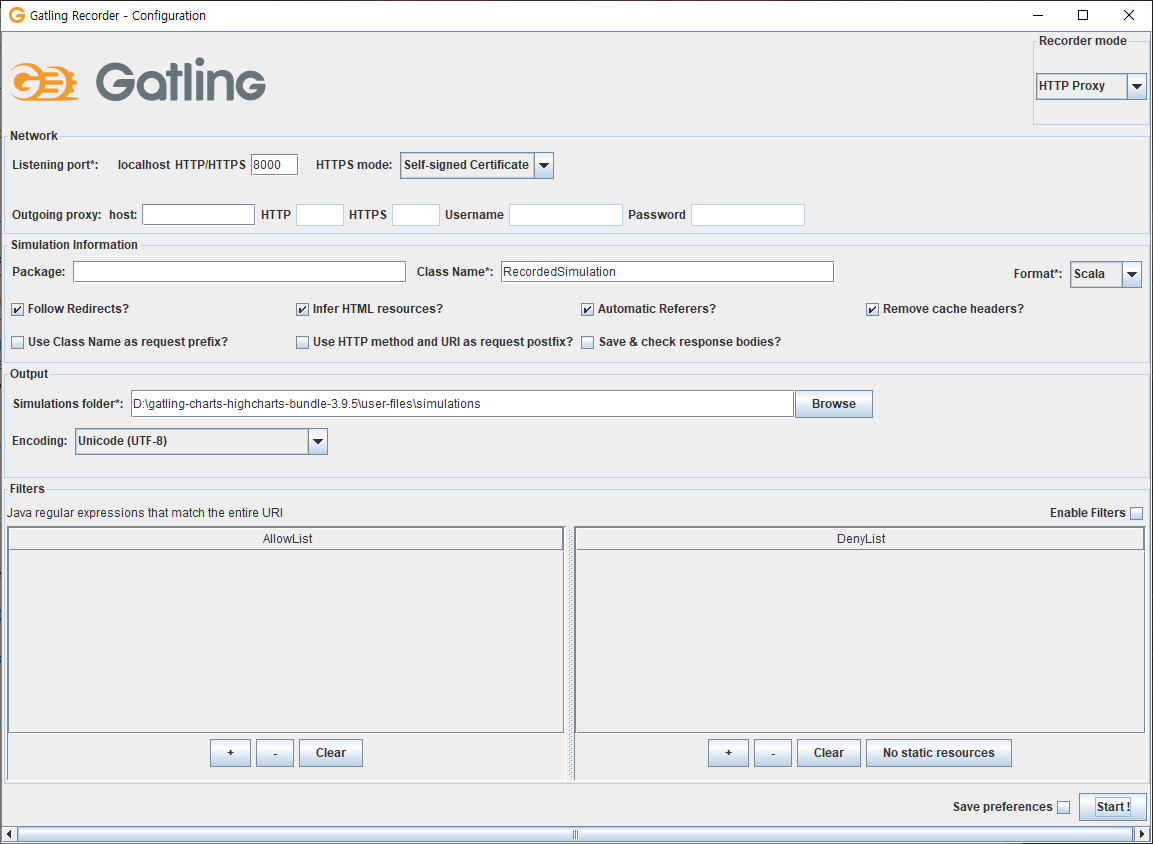Image resolution: width=1153 pixels, height=844 pixels.
Task: Click the listening port field showing 8000
Action: click(274, 165)
